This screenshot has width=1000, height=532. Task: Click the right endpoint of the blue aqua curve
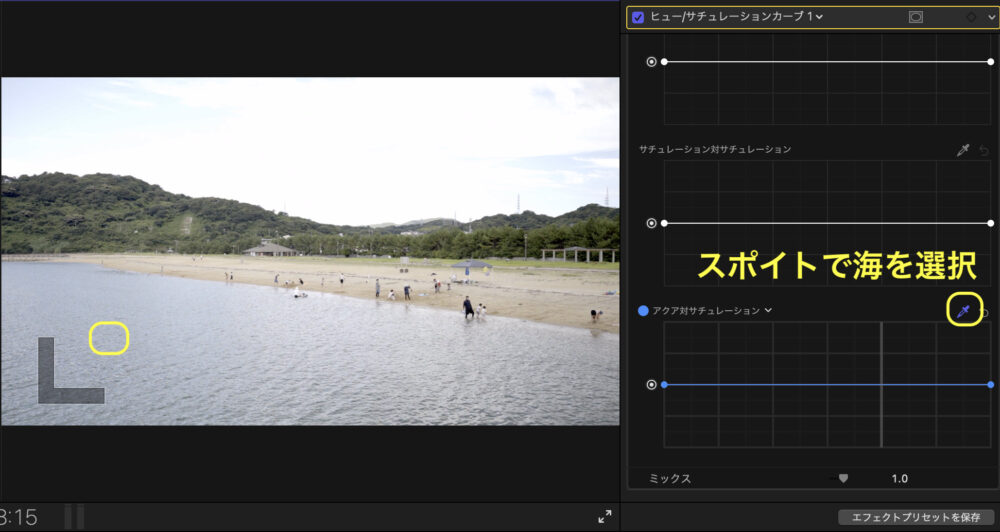click(x=990, y=384)
